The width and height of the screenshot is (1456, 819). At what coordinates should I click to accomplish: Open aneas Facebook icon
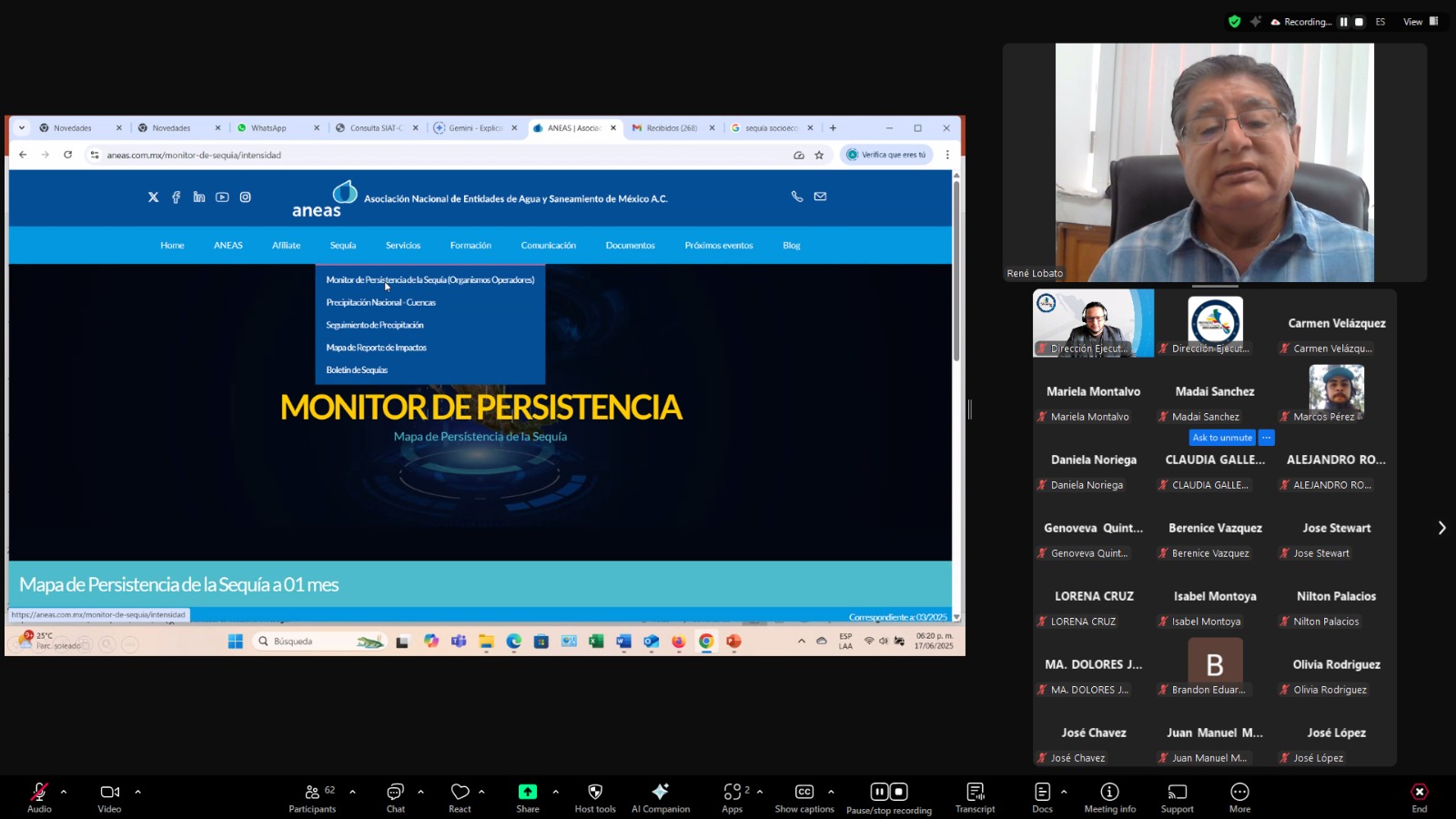click(176, 197)
